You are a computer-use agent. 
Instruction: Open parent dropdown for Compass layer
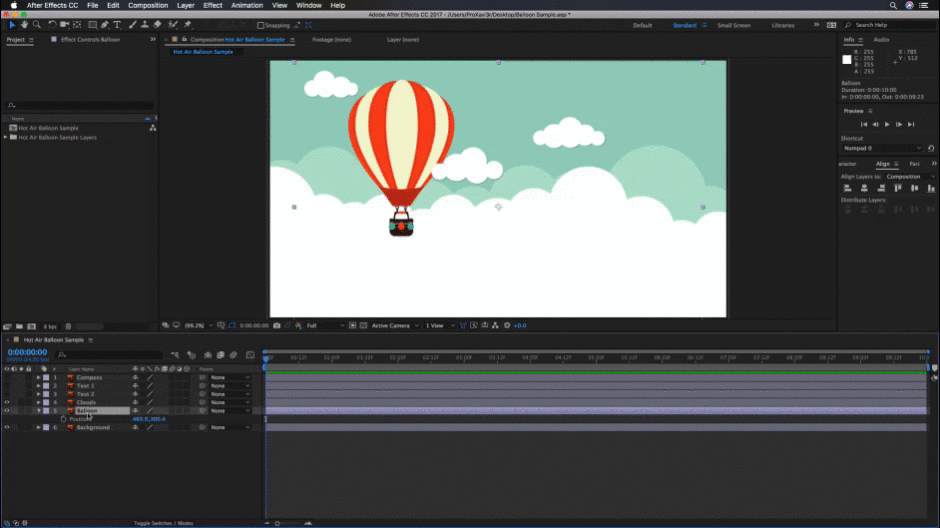pos(230,378)
